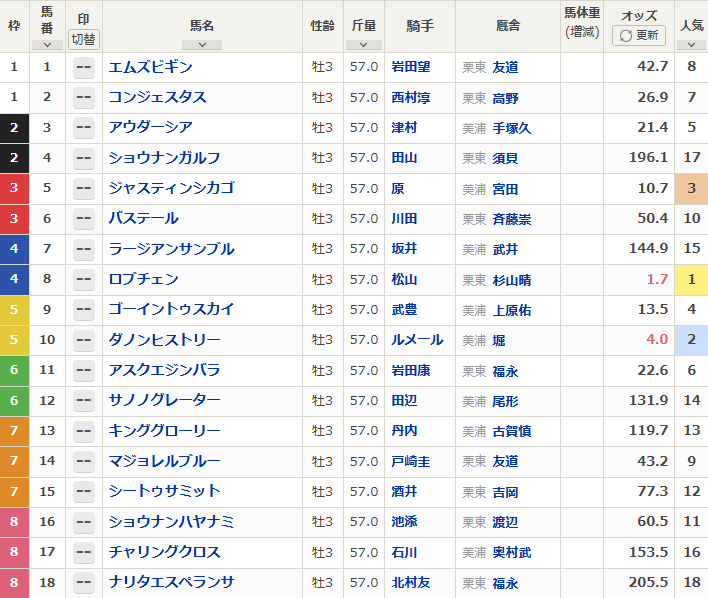The image size is (708, 598).
Task: Click odds value 205.5
Action: (x=648, y=582)
